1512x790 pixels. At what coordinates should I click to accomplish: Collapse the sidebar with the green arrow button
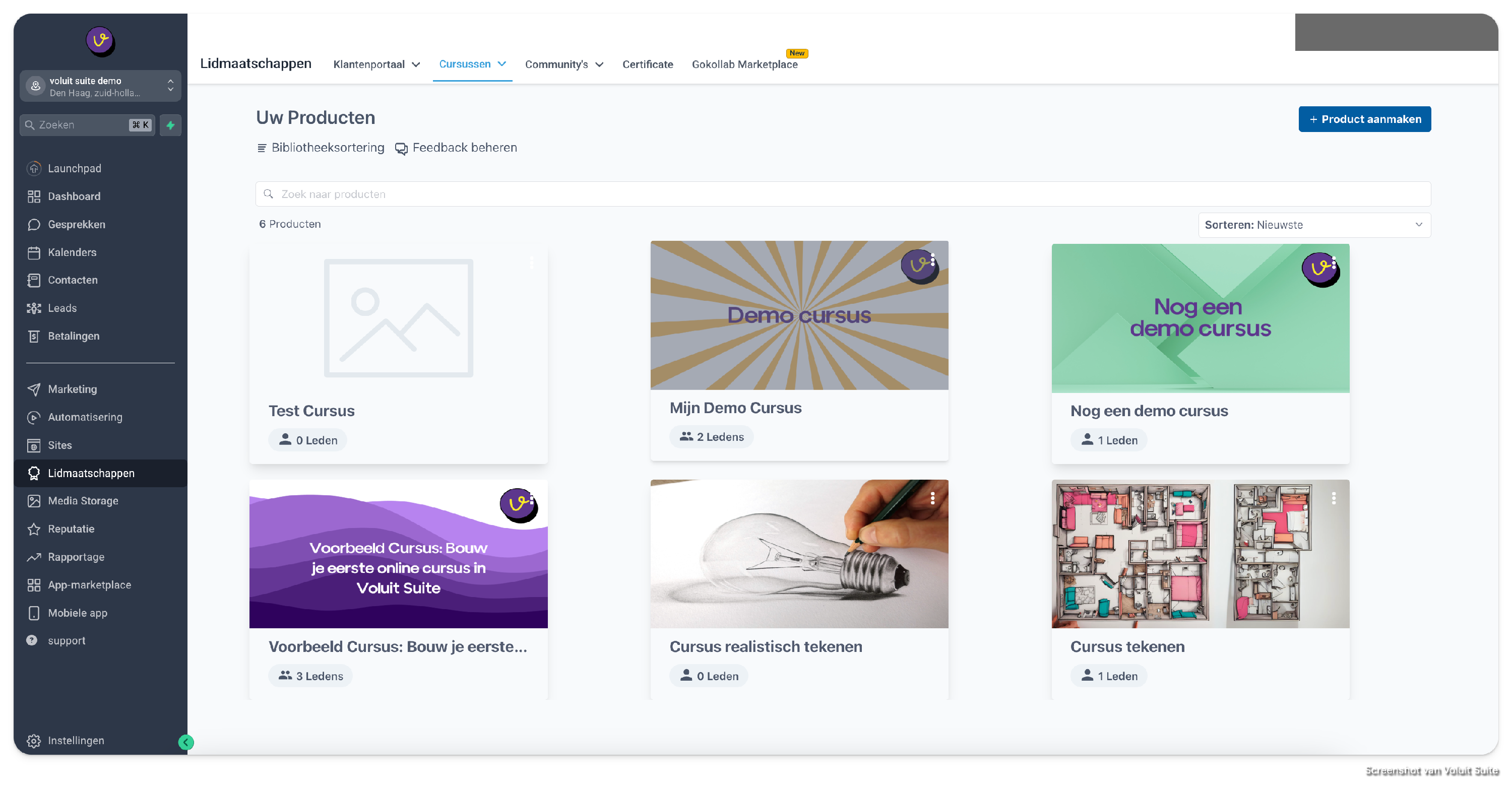pyautogui.click(x=186, y=743)
